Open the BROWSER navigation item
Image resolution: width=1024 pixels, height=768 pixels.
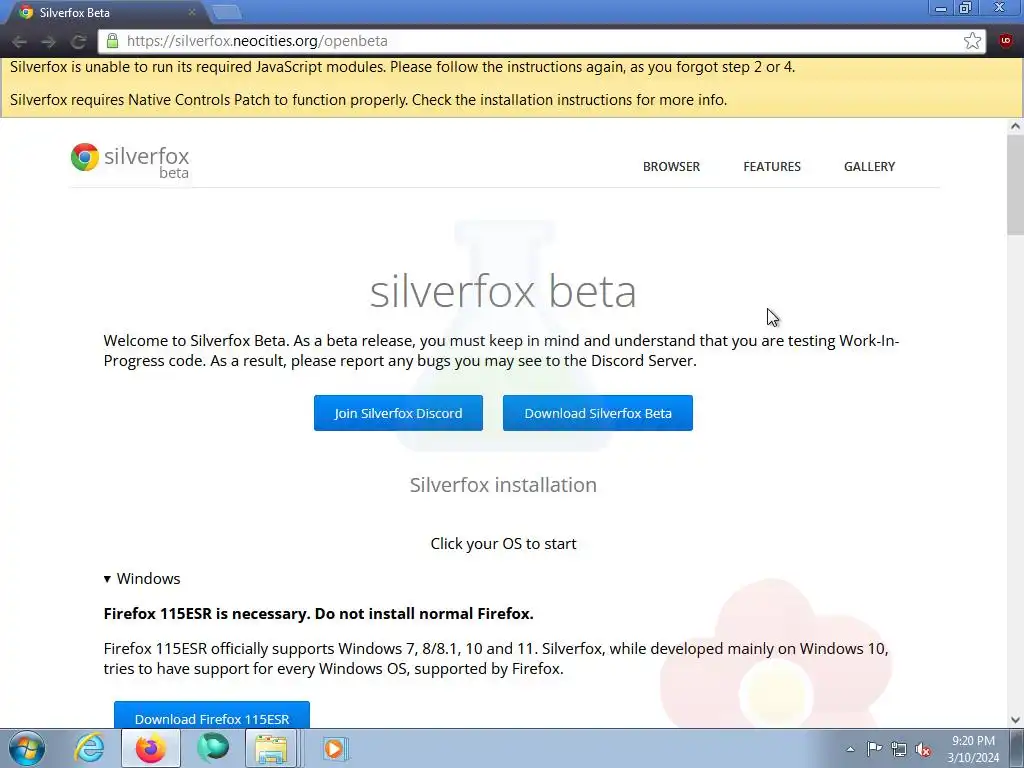coord(671,167)
